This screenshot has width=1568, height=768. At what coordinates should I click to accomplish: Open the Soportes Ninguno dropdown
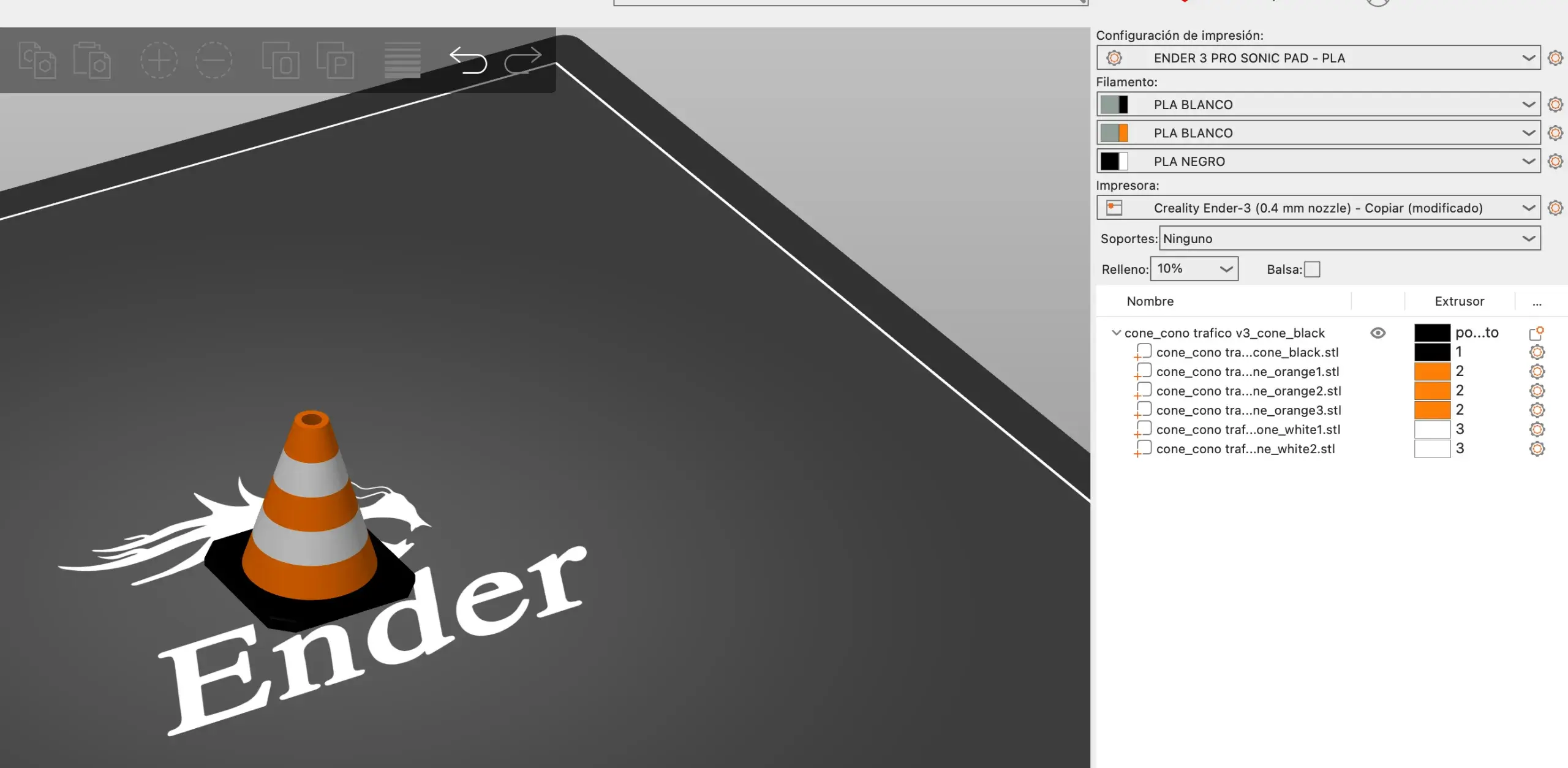(1349, 239)
